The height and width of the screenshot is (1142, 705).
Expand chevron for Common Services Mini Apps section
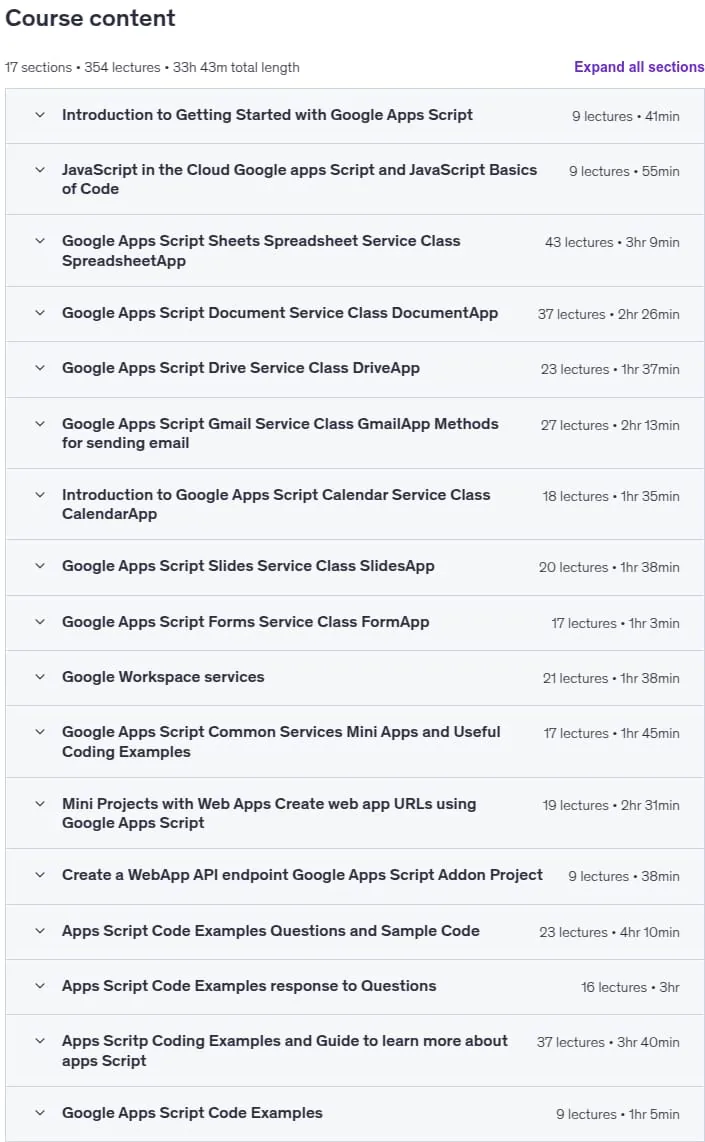click(40, 732)
